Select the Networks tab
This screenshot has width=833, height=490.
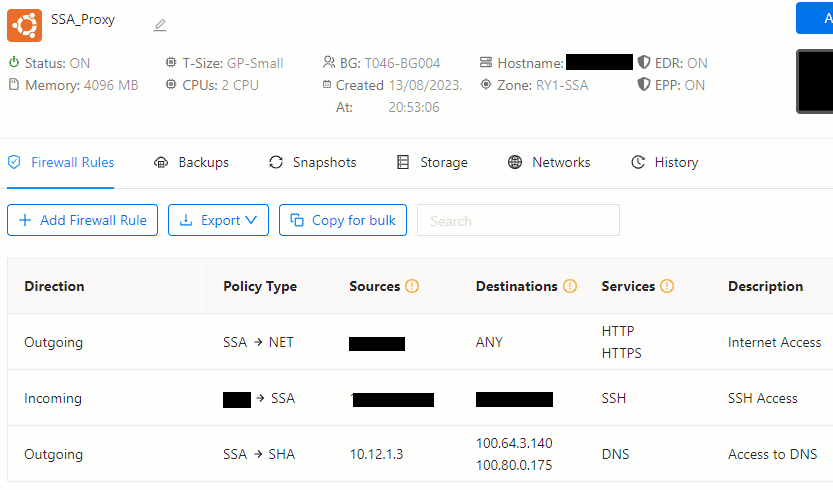click(549, 162)
